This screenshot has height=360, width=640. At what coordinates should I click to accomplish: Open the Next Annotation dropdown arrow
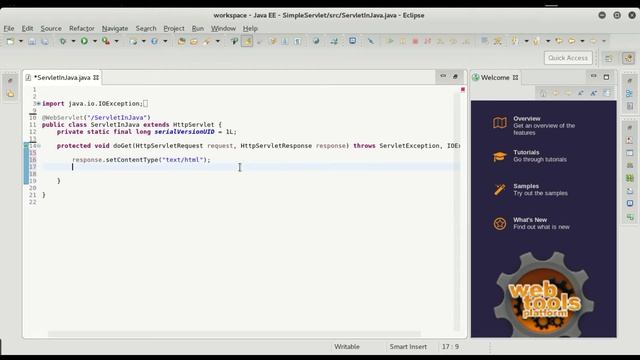point(526,41)
